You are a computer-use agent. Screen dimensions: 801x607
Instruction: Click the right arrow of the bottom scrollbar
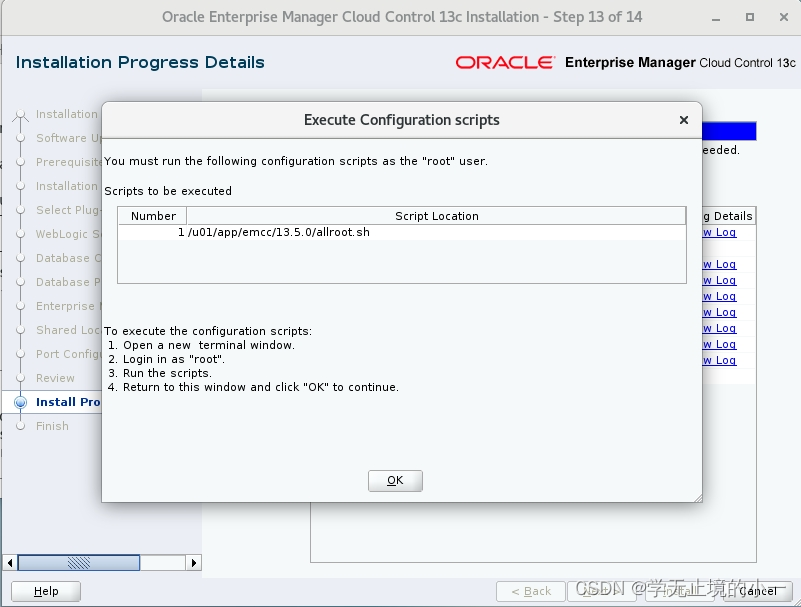(x=192, y=563)
